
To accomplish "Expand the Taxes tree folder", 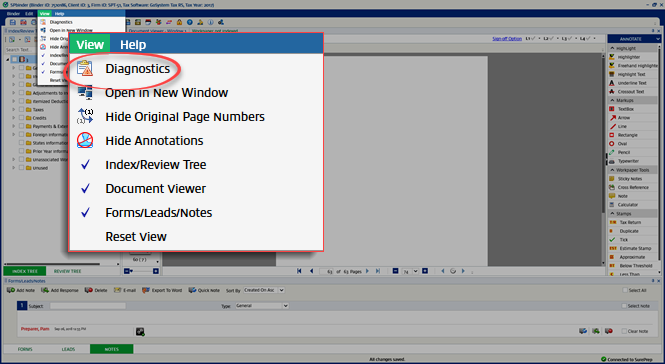I will tap(14, 109).
